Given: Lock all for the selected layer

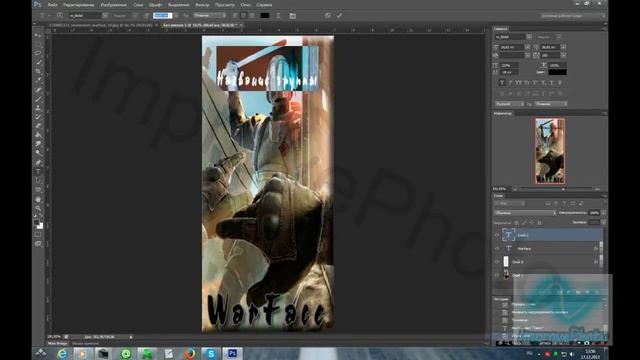Looking at the screenshot, I should coord(540,223).
